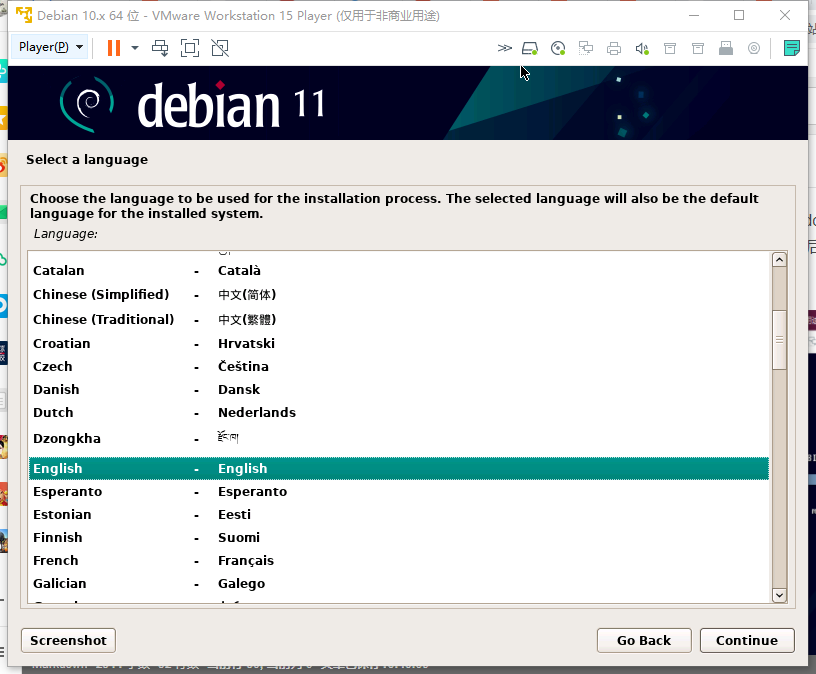Click the webcam device icon

pyautogui.click(x=754, y=48)
